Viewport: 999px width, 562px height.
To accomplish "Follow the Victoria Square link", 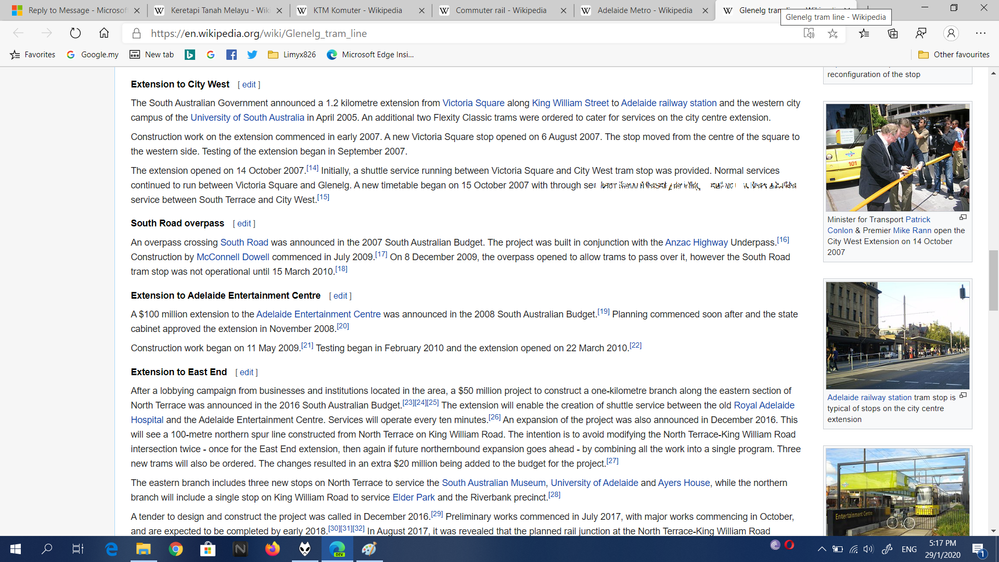I will coord(473,103).
